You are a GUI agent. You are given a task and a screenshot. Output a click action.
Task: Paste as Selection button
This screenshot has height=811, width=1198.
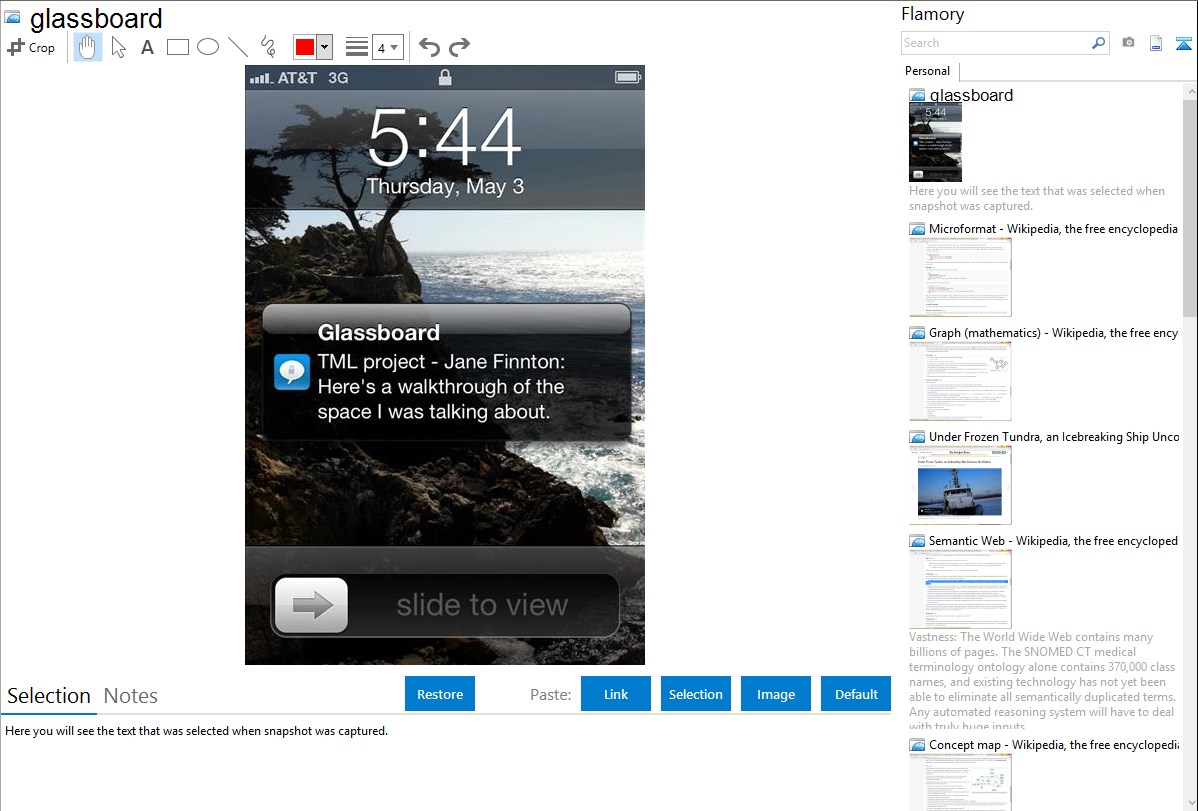[696, 694]
